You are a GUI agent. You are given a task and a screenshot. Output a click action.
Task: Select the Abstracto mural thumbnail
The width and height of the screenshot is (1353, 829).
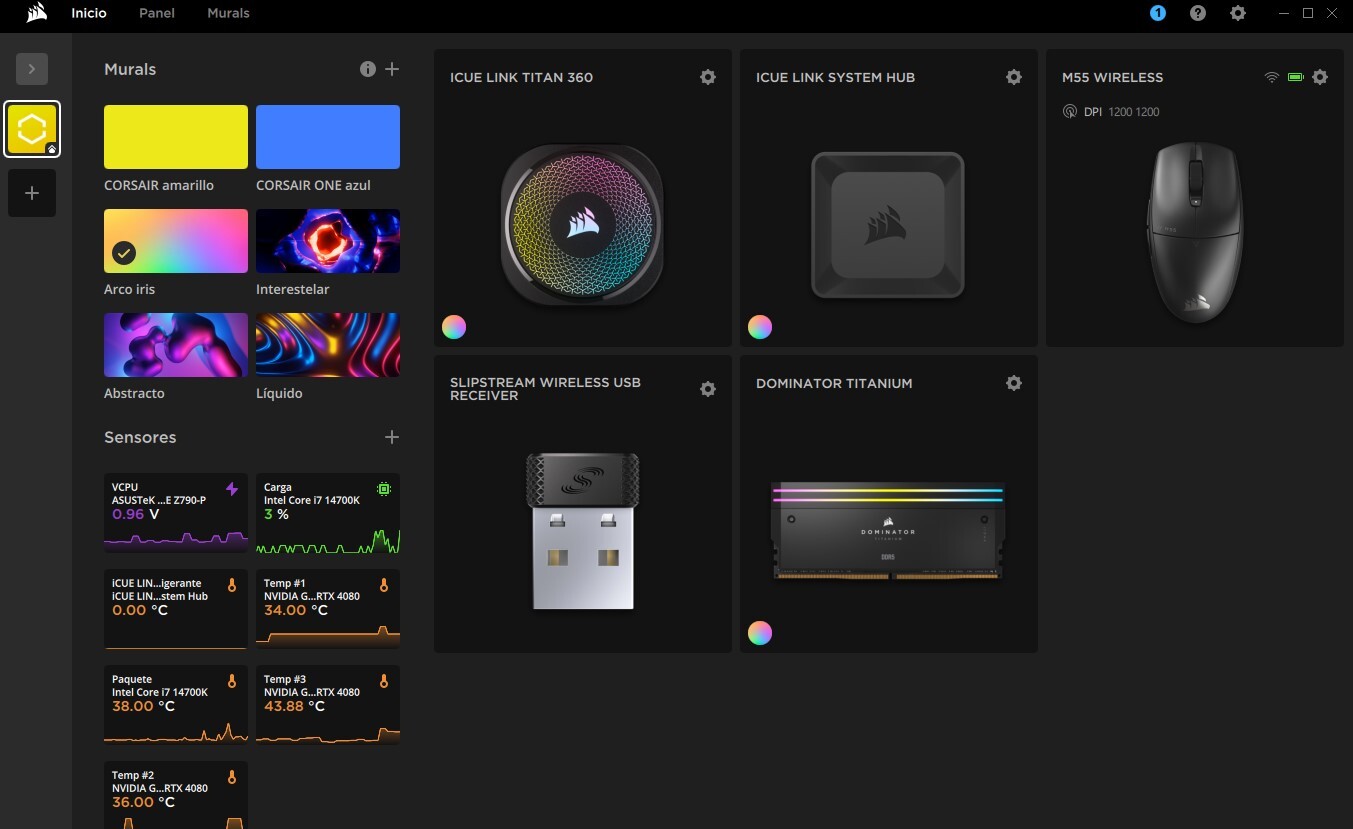176,345
